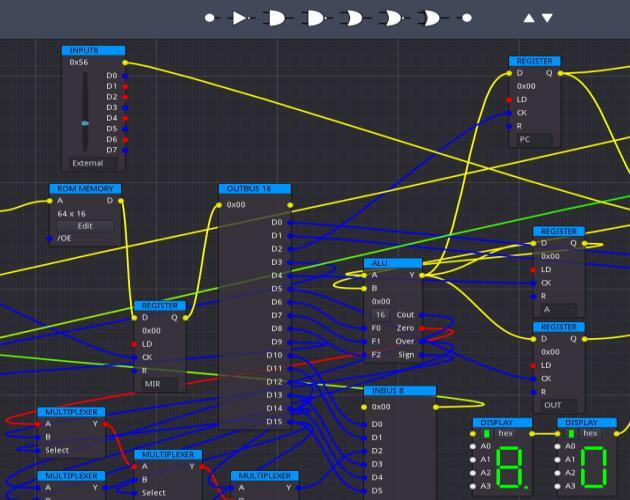630x500 pixels.
Task: Click the 16 bit-width box on ALU
Action: (x=381, y=315)
